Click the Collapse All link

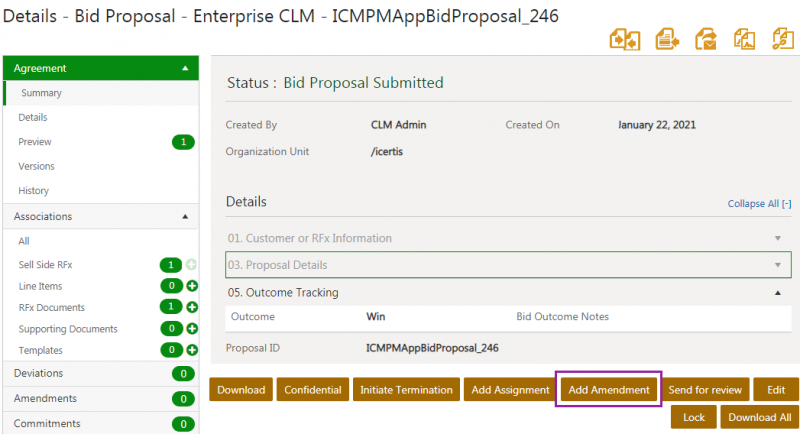[x=759, y=203]
